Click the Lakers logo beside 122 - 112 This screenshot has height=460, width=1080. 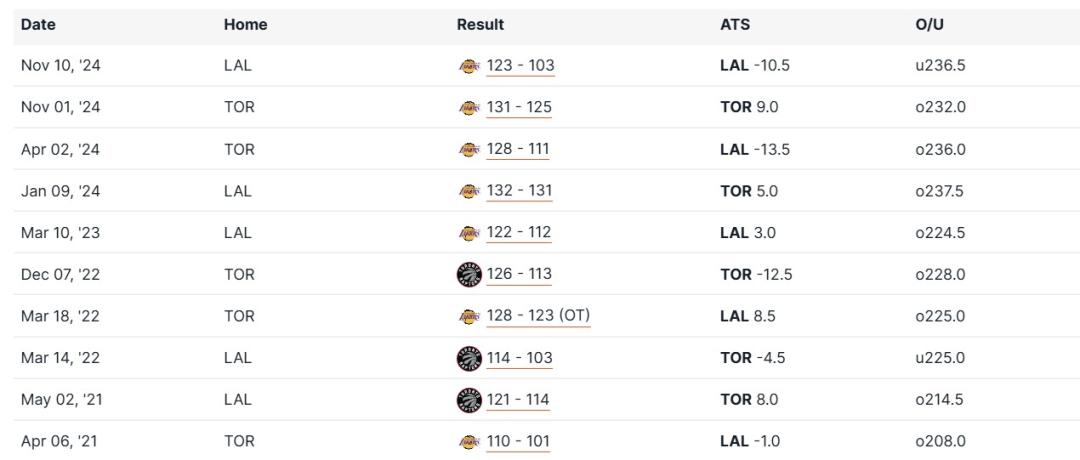point(468,233)
